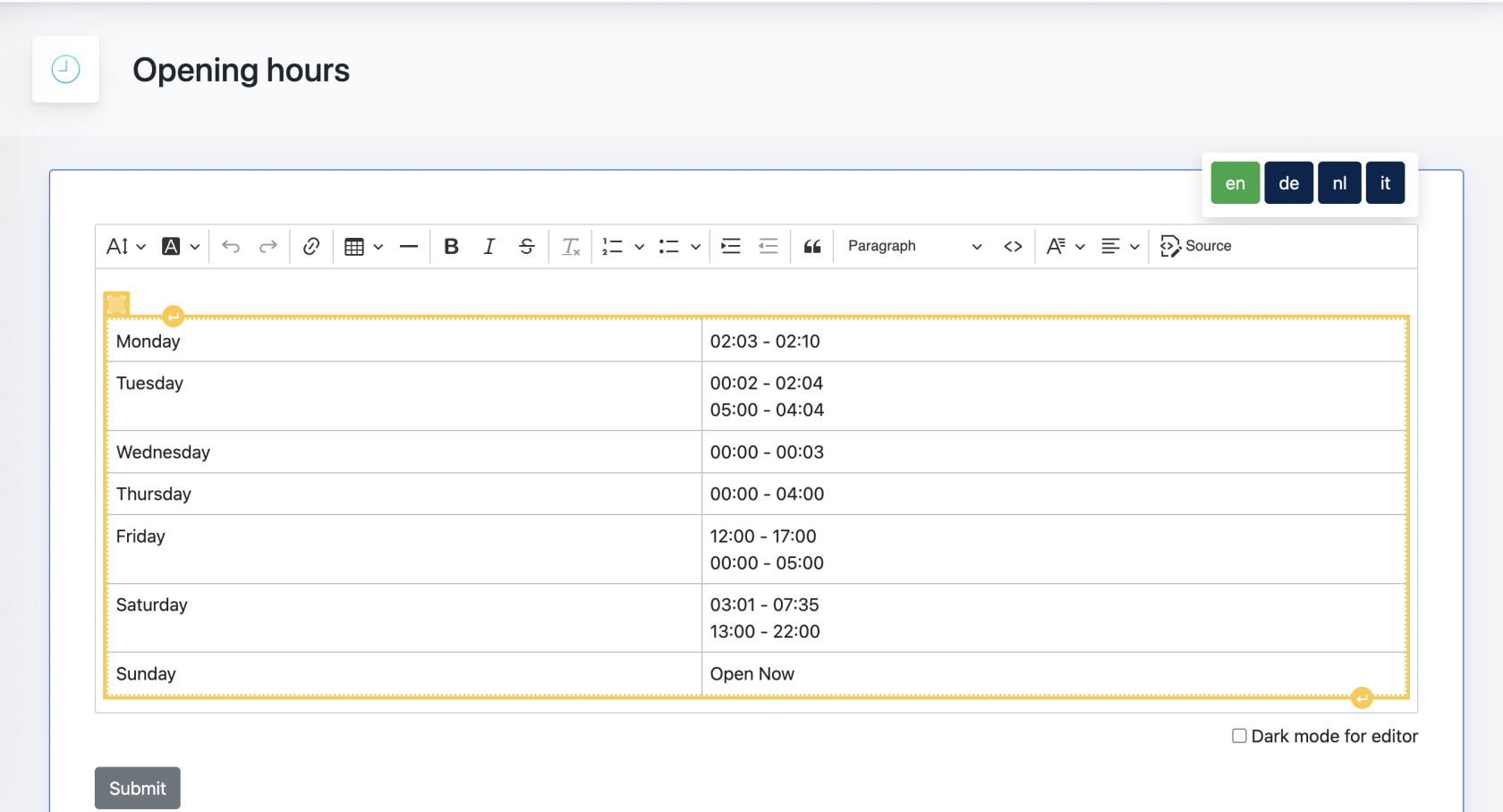Click the Open Now cell

[1054, 673]
